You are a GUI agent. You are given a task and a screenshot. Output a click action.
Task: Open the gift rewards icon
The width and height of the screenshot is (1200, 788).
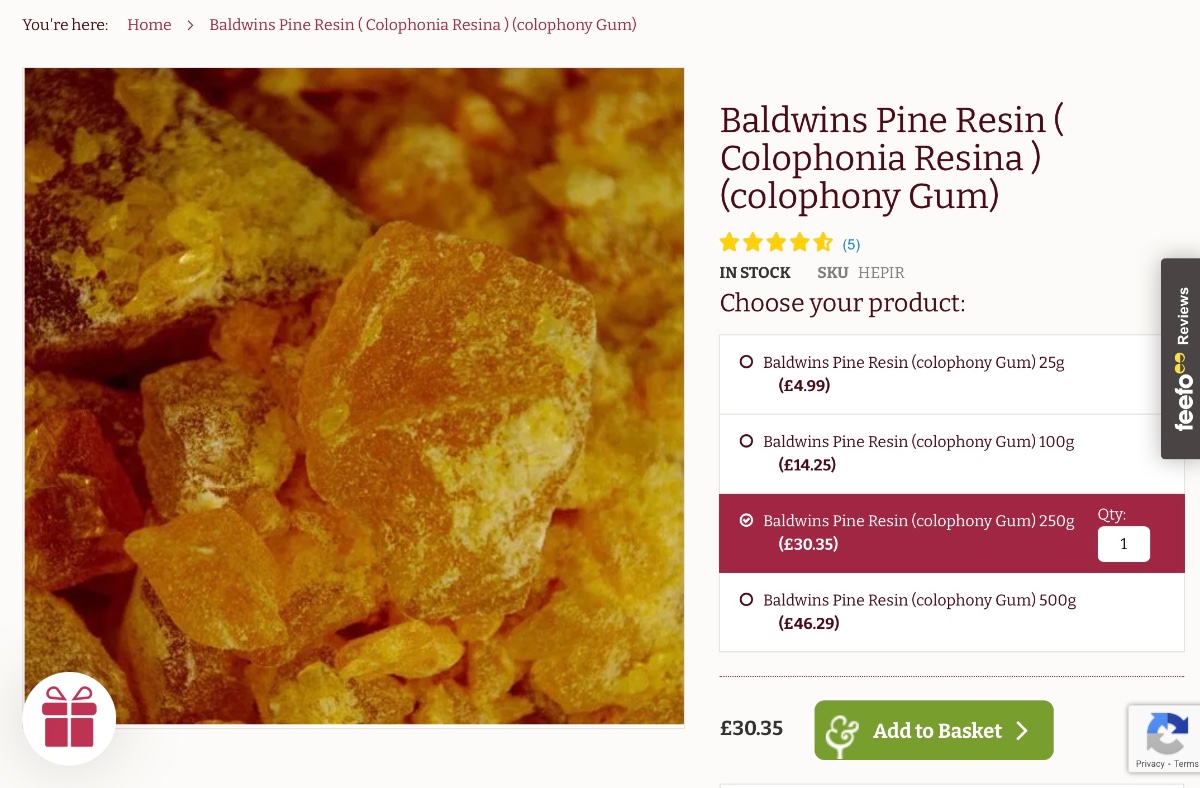pyautogui.click(x=69, y=717)
